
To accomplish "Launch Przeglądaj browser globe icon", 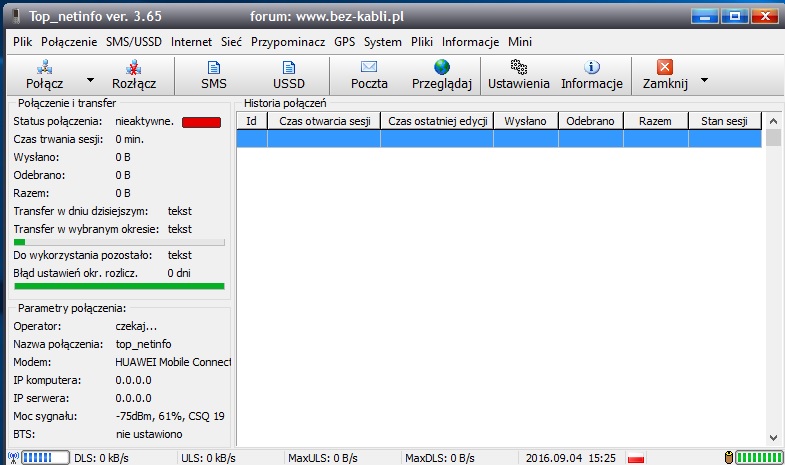I will click(441, 67).
